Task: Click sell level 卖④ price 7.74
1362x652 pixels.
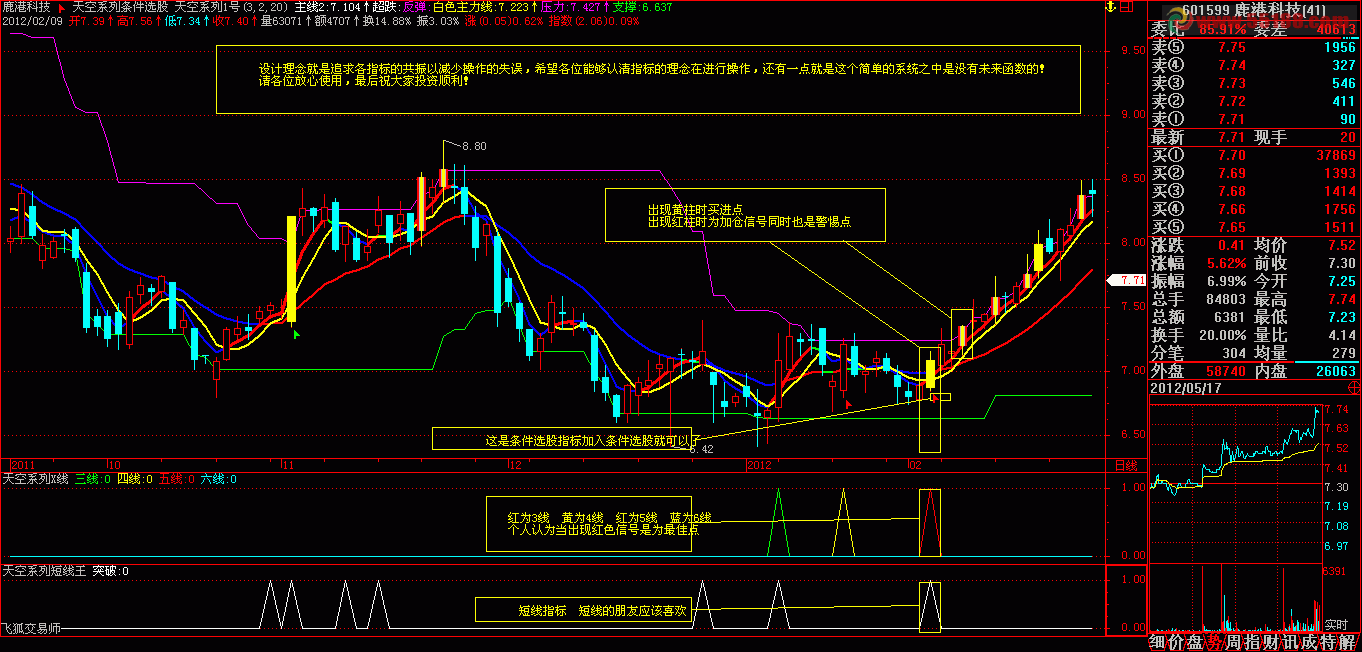Action: pyautogui.click(x=1231, y=65)
